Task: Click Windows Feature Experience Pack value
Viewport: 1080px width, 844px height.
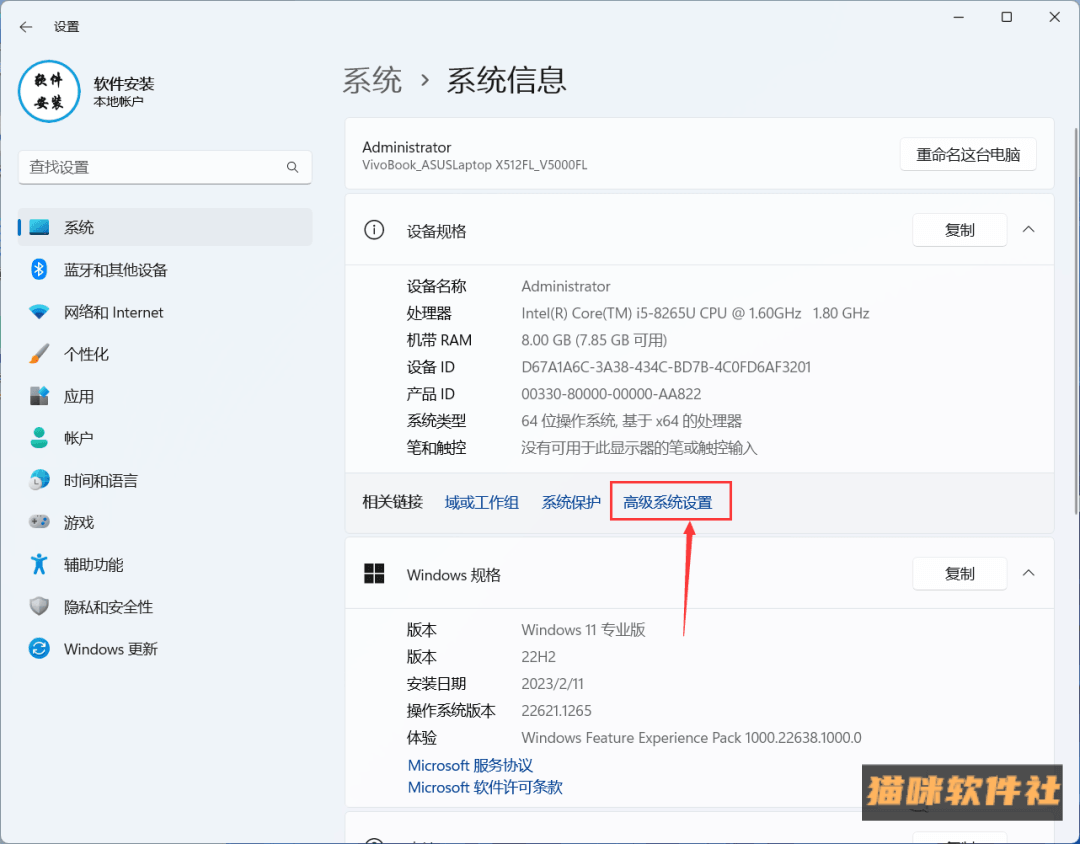Action: coord(692,738)
